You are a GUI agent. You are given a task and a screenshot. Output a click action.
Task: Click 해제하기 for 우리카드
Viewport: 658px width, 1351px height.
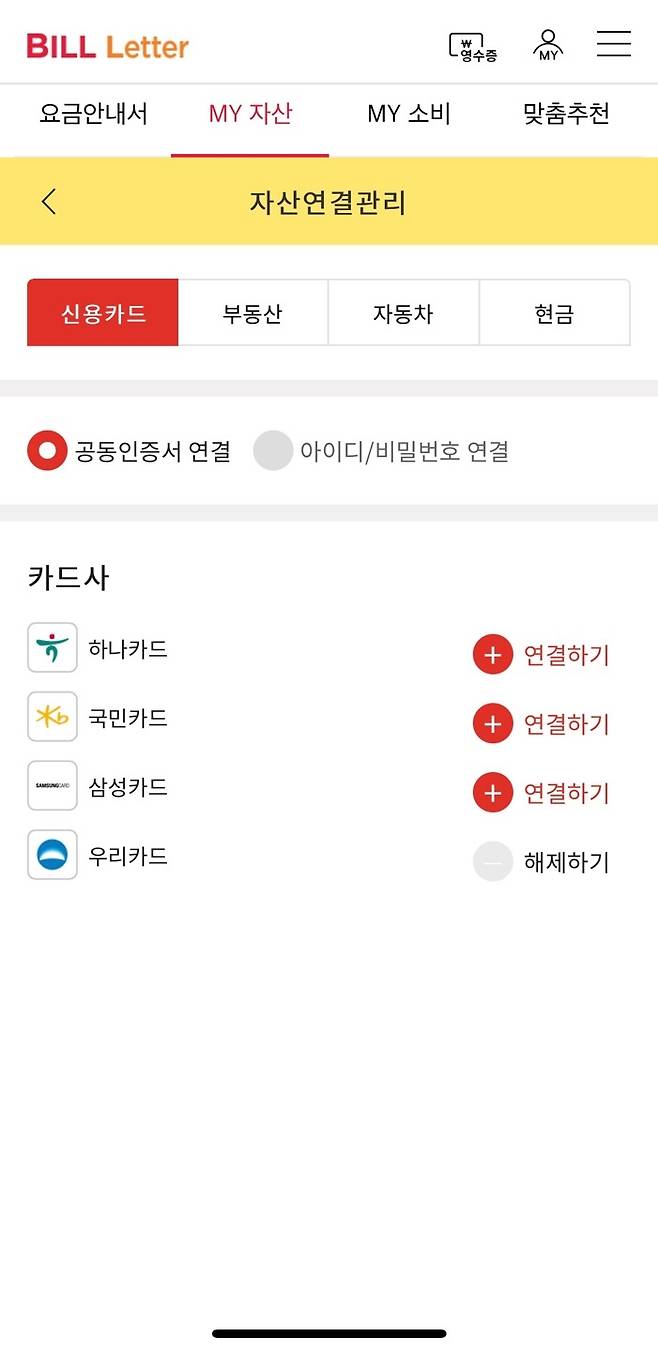(x=567, y=861)
